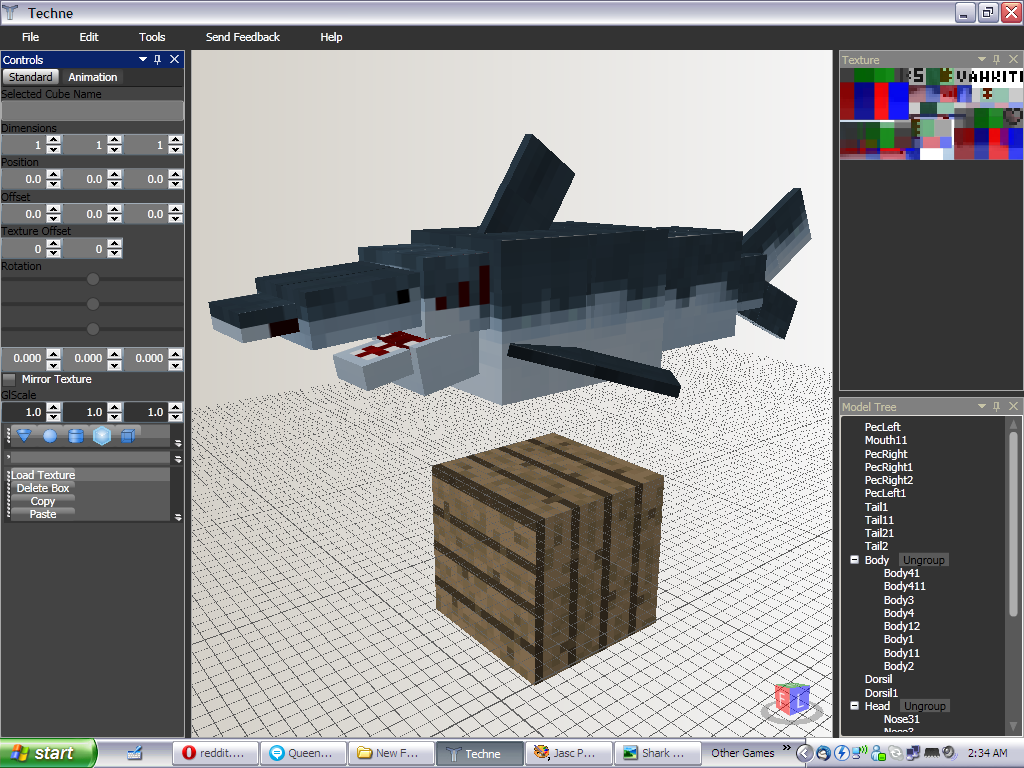Select the wireframe cube shape tool

(x=129, y=434)
